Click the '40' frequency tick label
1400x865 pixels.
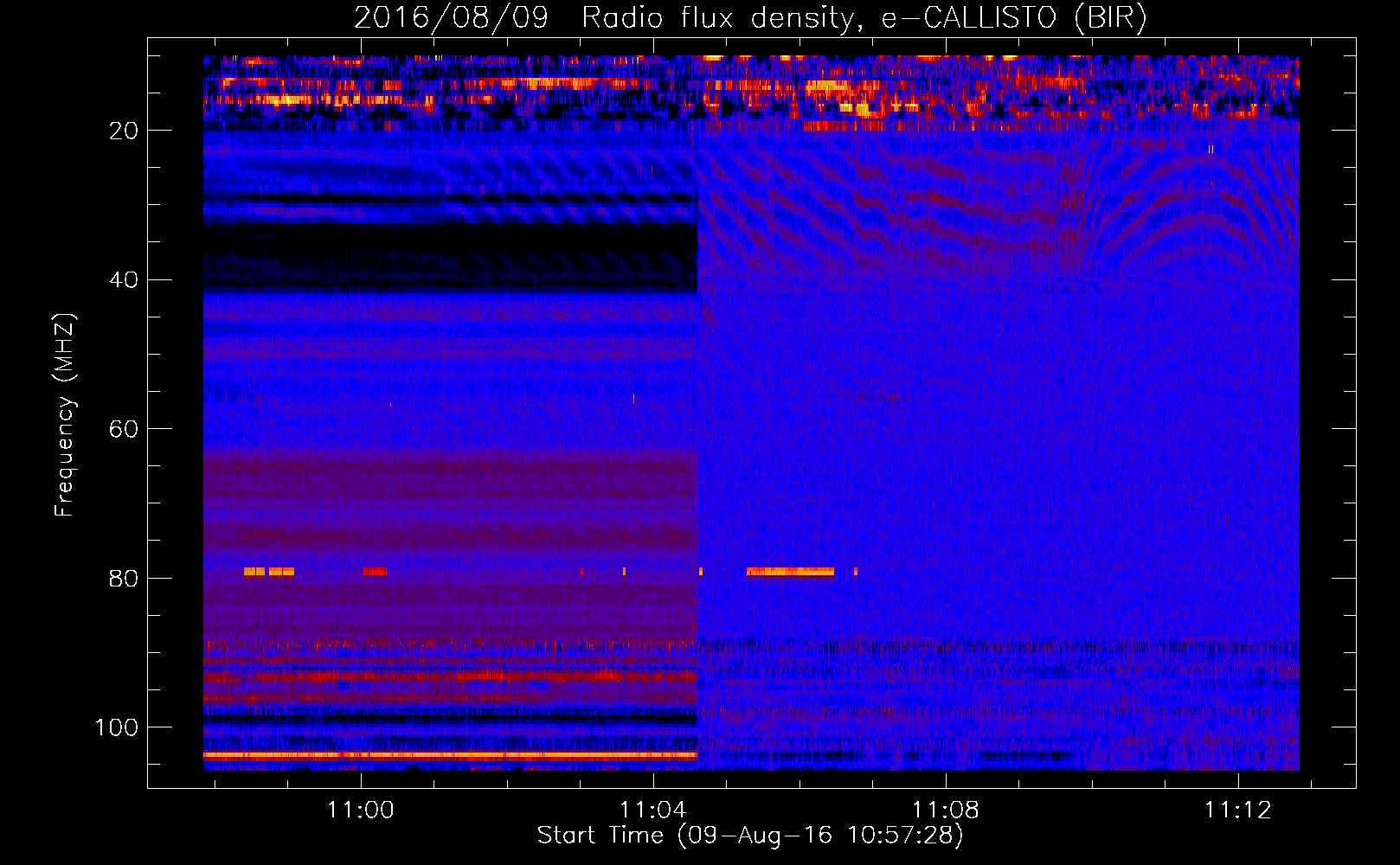click(x=124, y=280)
